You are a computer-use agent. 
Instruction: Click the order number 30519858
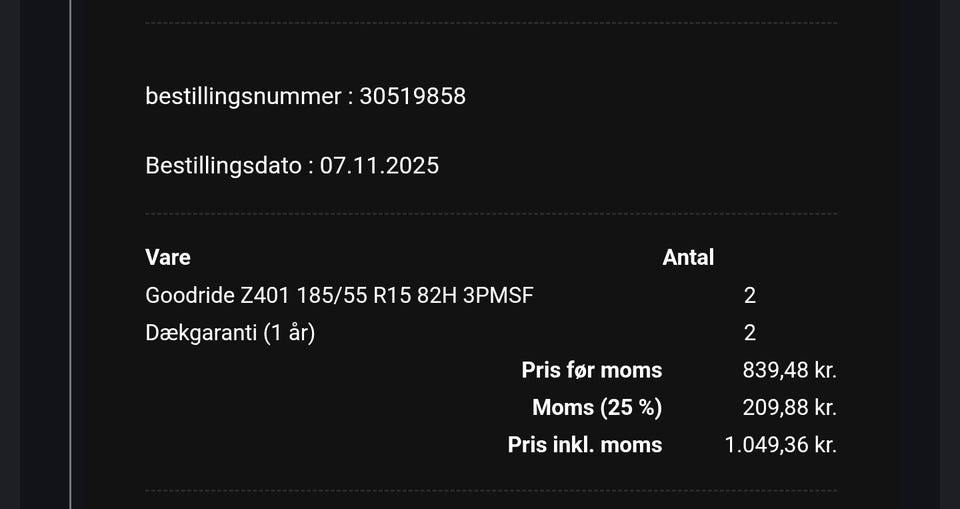pos(412,97)
